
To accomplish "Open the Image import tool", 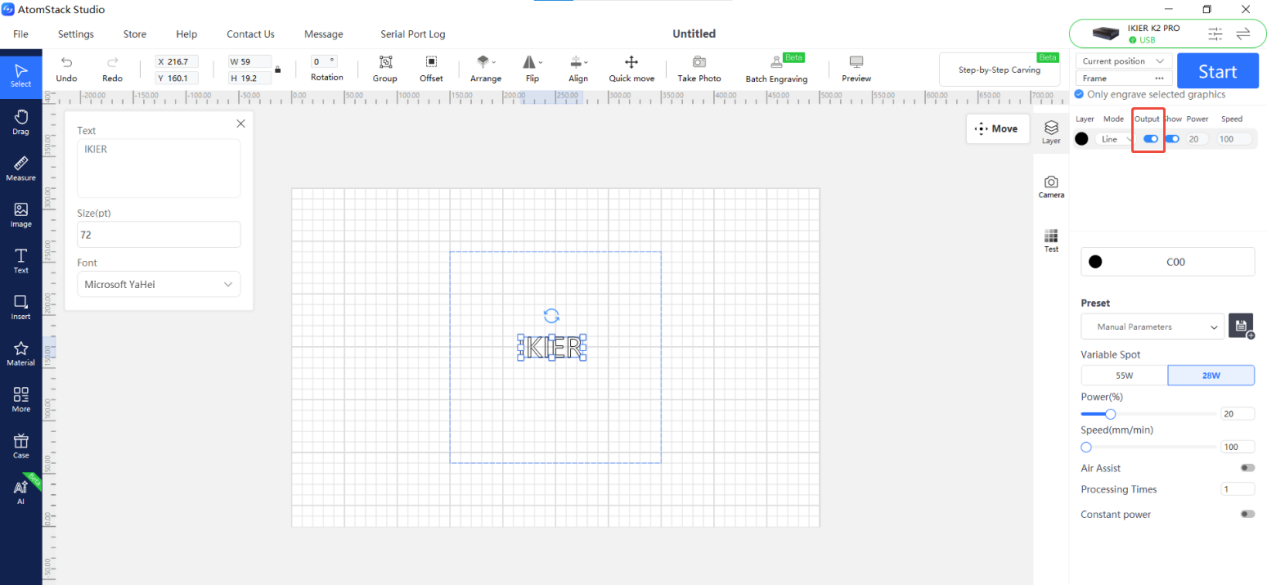I will [x=20, y=215].
